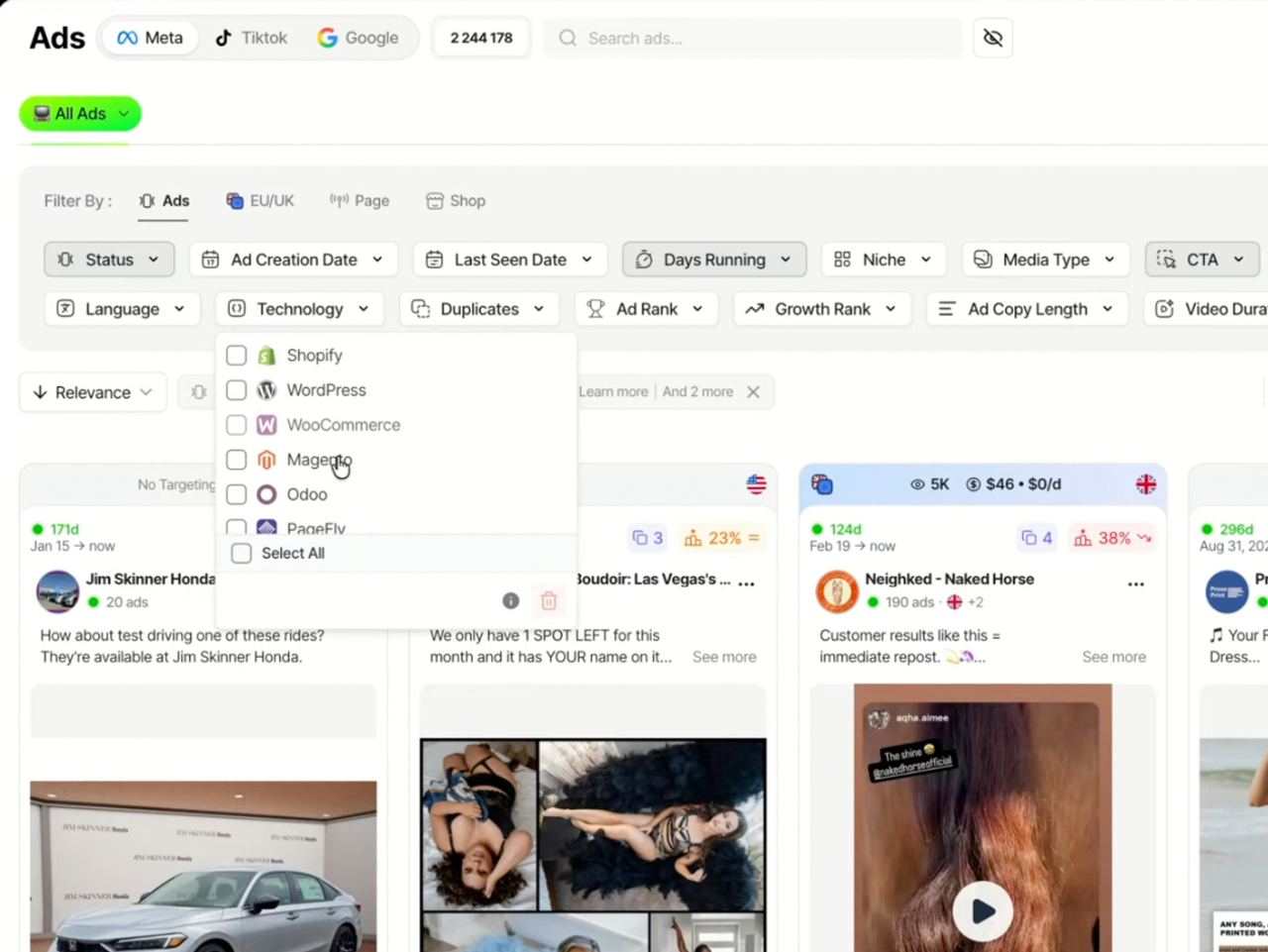Open the Relevance sort dropdown
The height and width of the screenshot is (952, 1268).
click(x=93, y=392)
